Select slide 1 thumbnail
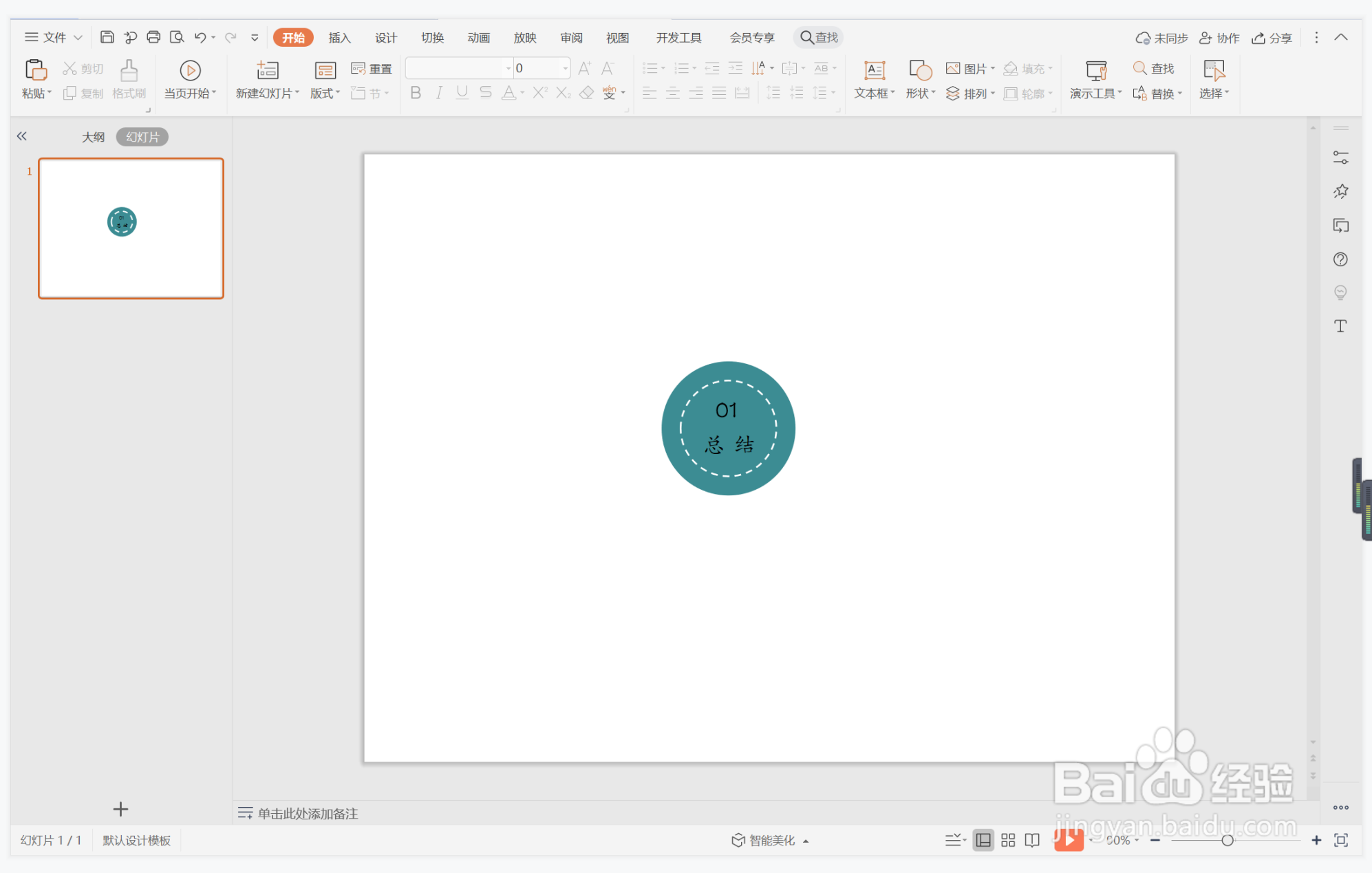The image size is (1372, 873). 131,228
